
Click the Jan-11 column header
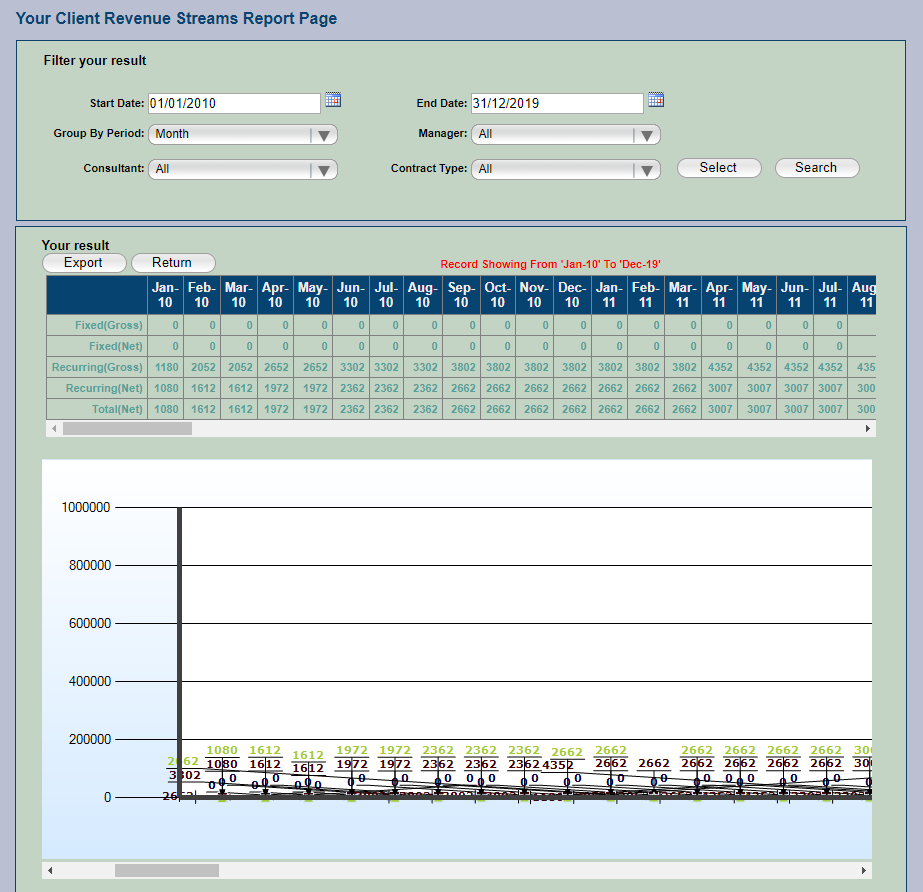pos(609,295)
